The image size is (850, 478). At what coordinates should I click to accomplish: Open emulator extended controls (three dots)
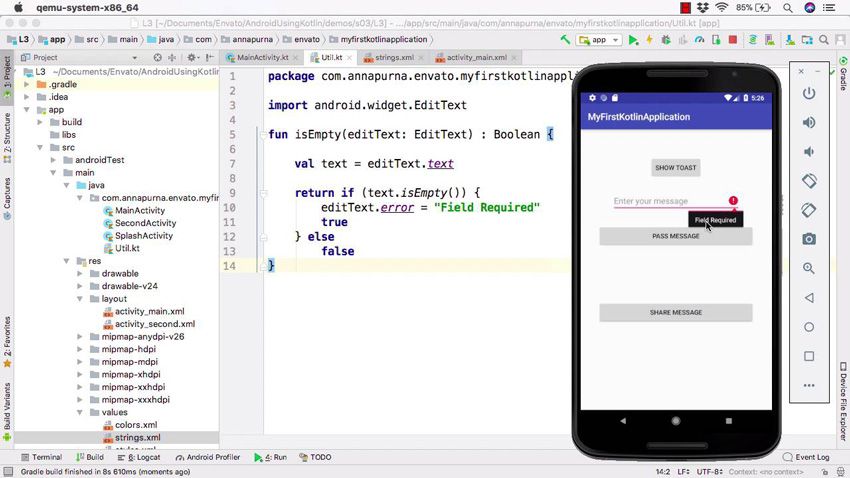[809, 385]
